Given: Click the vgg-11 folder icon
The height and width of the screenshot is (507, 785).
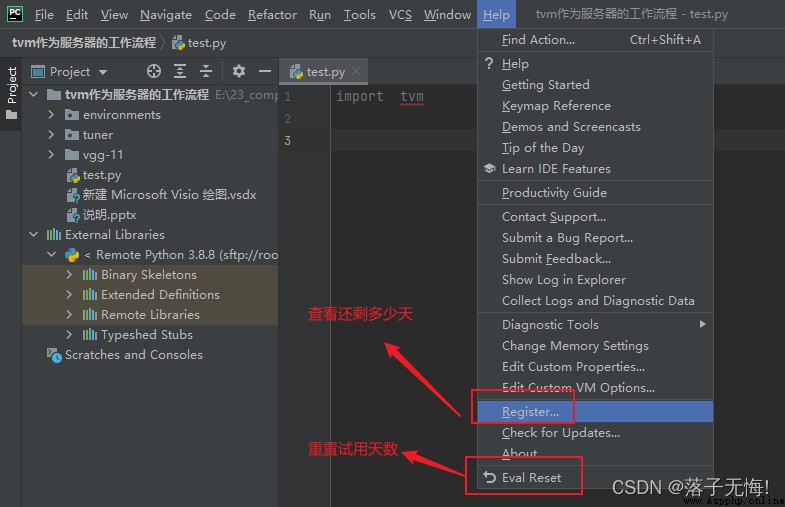Looking at the screenshot, I should pyautogui.click(x=72, y=155).
